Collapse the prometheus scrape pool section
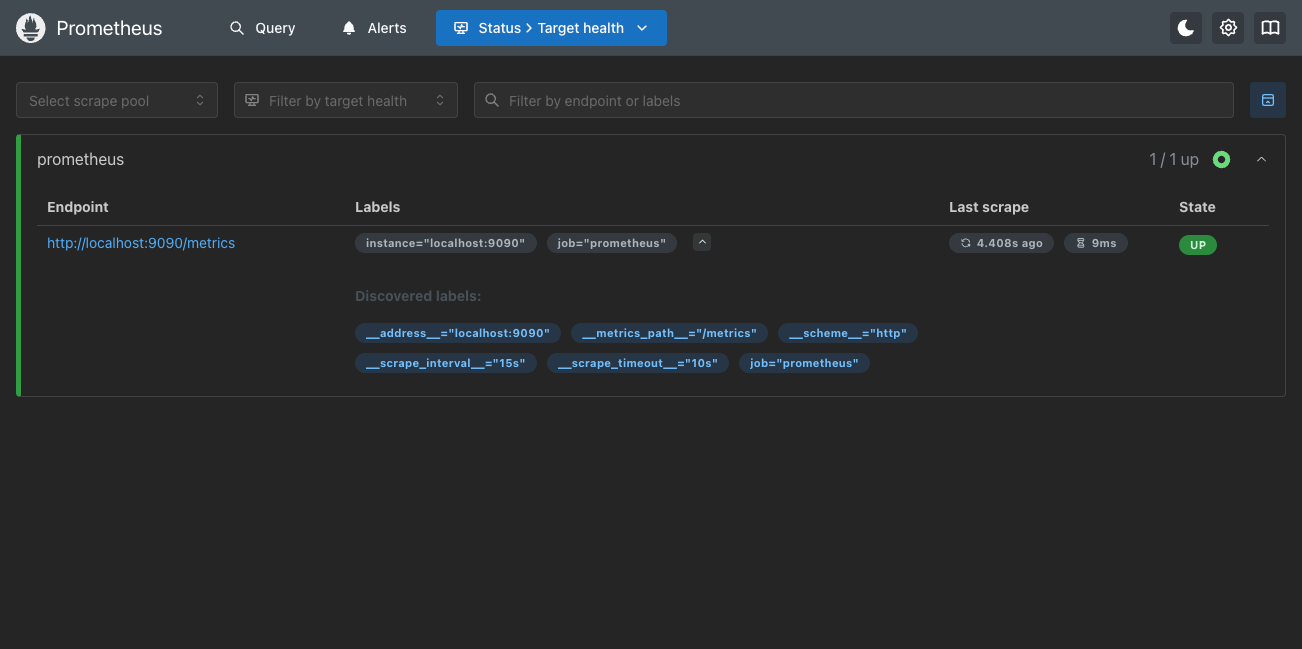Image resolution: width=1302 pixels, height=649 pixels. 1261,159
